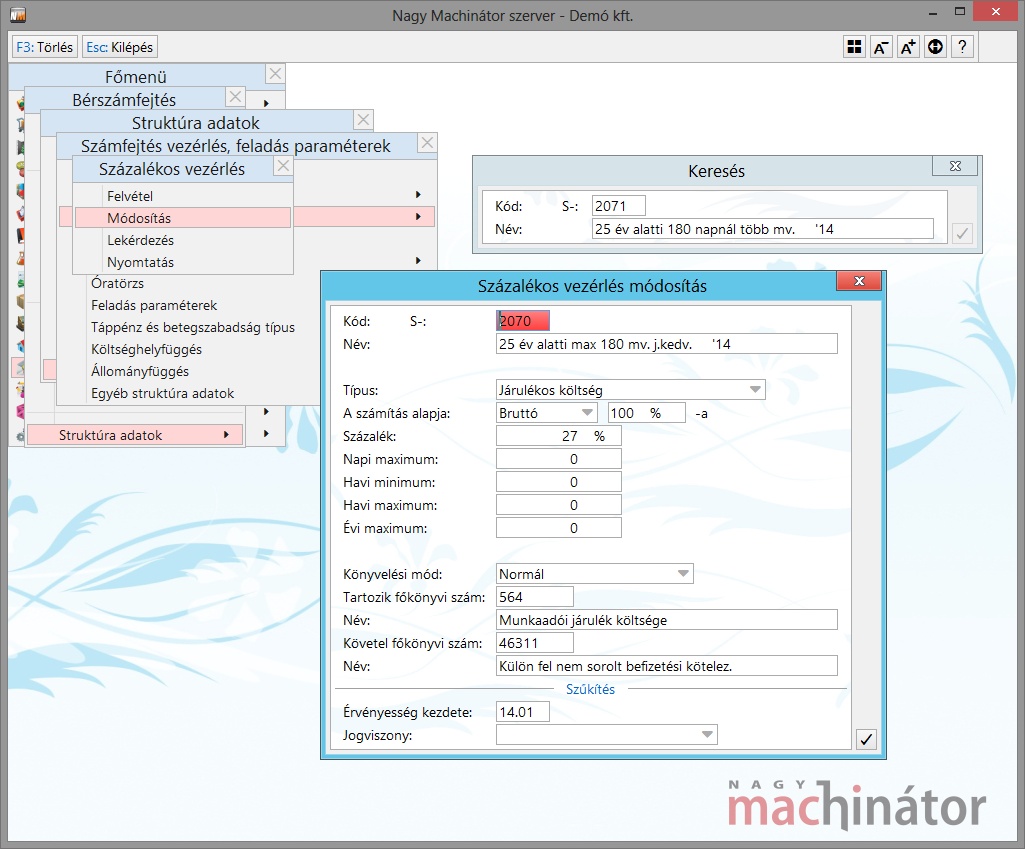
Task: Close the Százalékos vezérlés submenu panel
Action: [283, 166]
